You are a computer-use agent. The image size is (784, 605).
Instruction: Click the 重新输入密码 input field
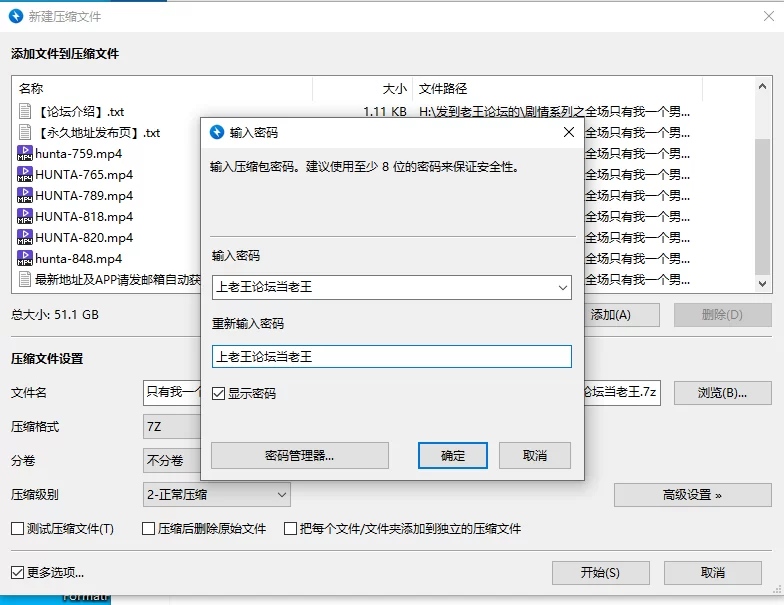click(392, 356)
